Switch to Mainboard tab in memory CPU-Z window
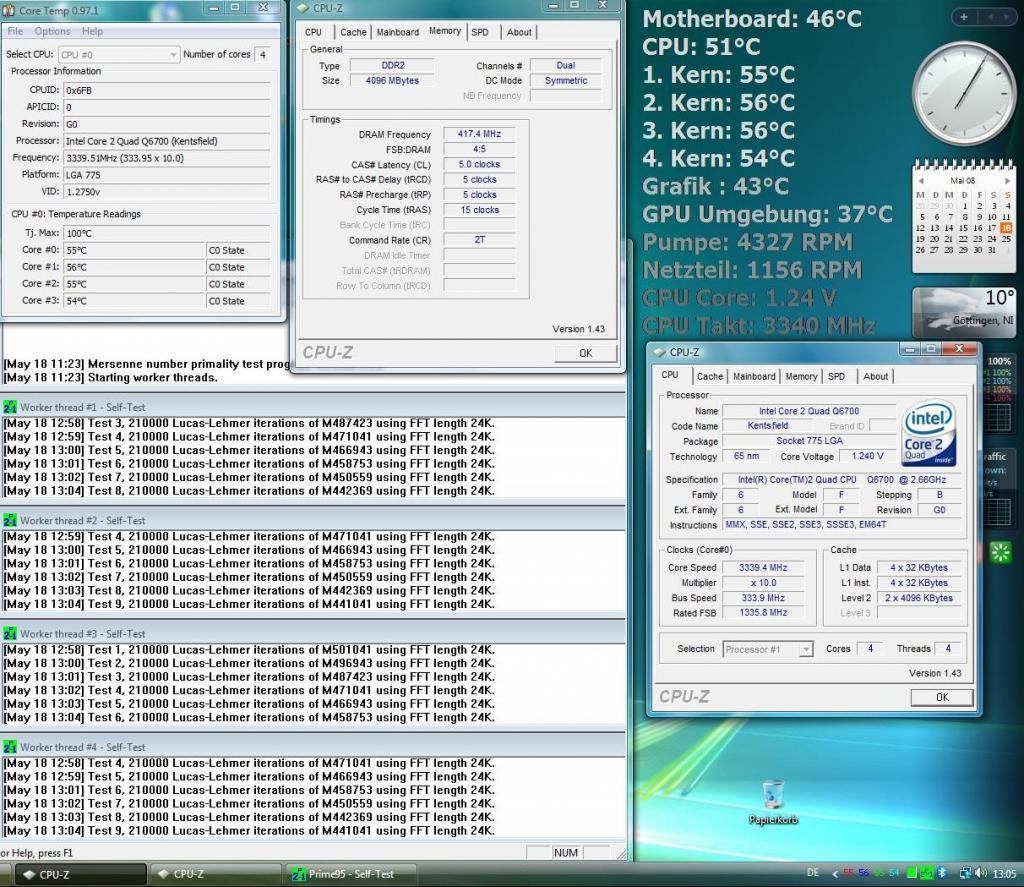Screen dimensions: 1024x887 tap(398, 32)
